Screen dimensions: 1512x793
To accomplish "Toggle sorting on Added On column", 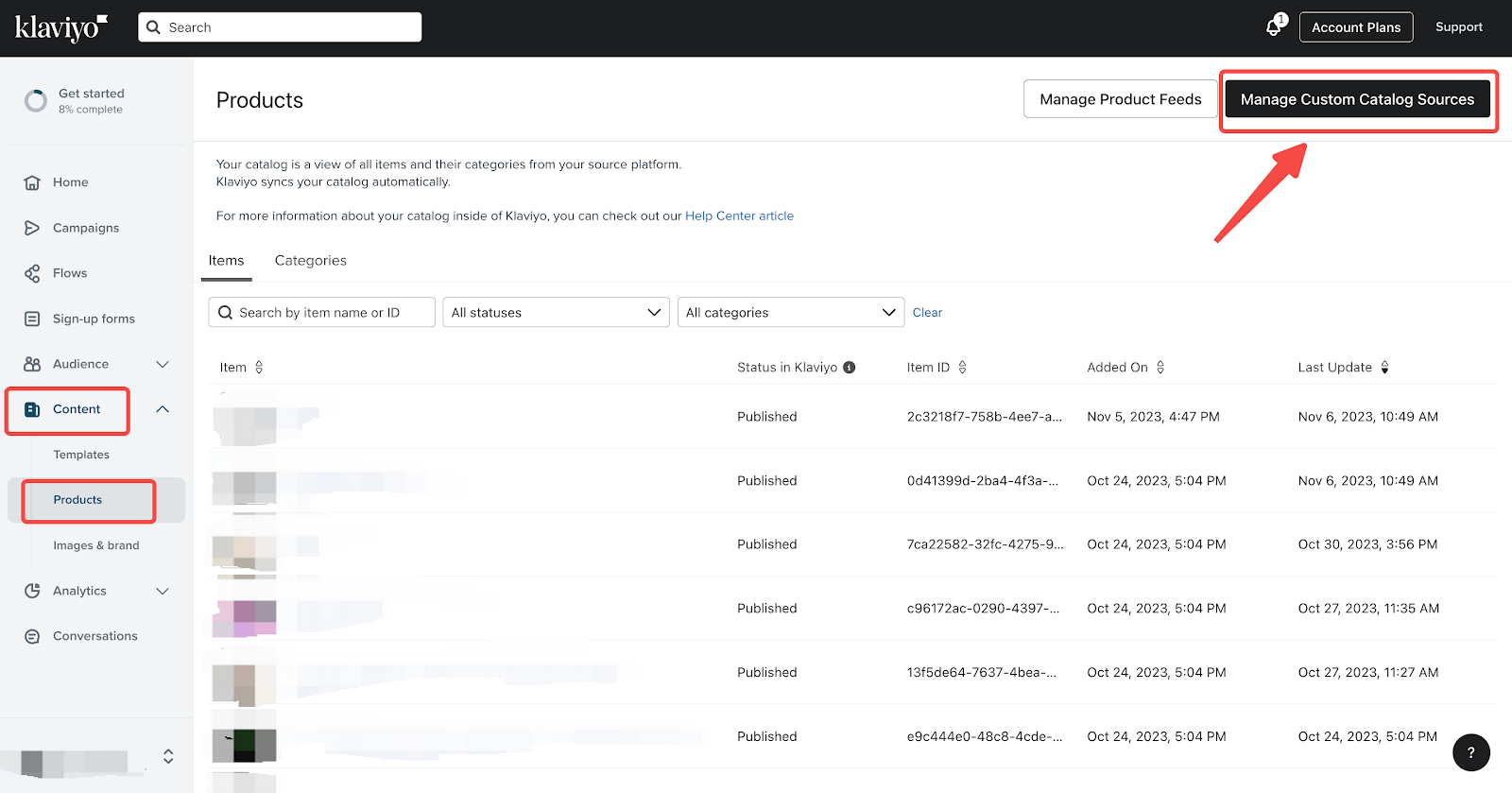I will coord(1160,368).
